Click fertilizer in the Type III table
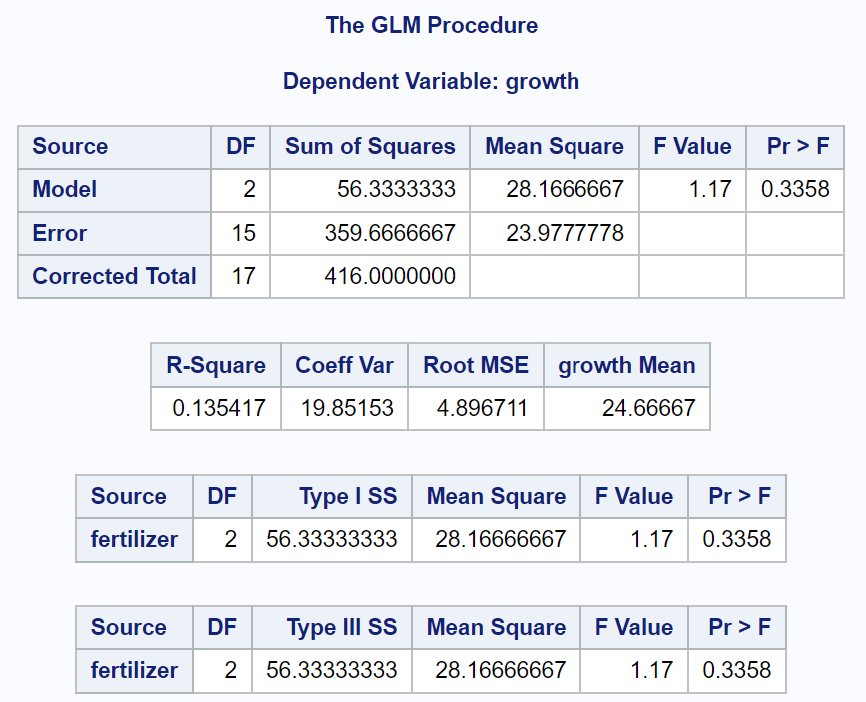 click(134, 670)
